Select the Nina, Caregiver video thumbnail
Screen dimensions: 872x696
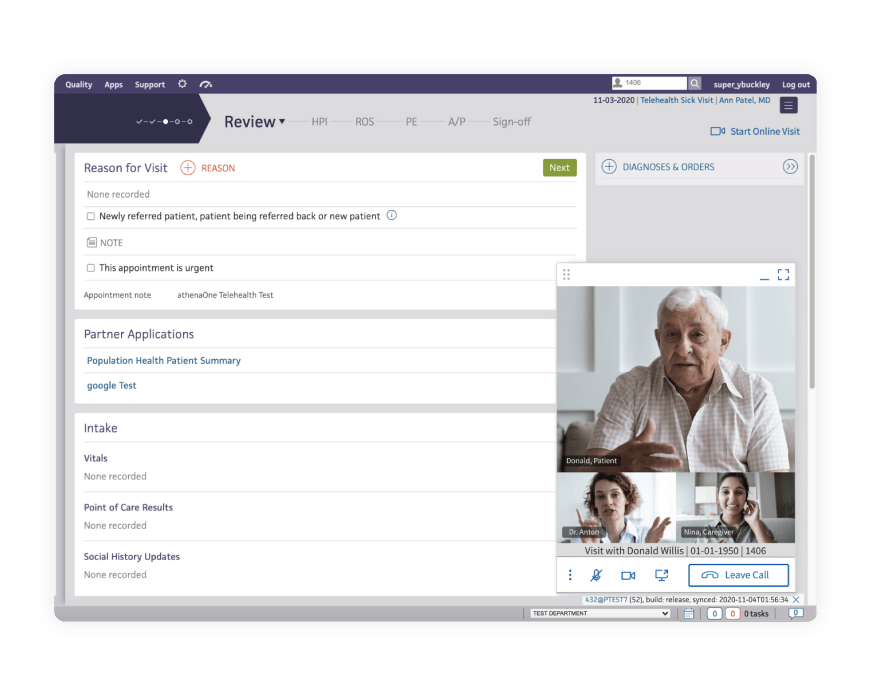tap(735, 508)
